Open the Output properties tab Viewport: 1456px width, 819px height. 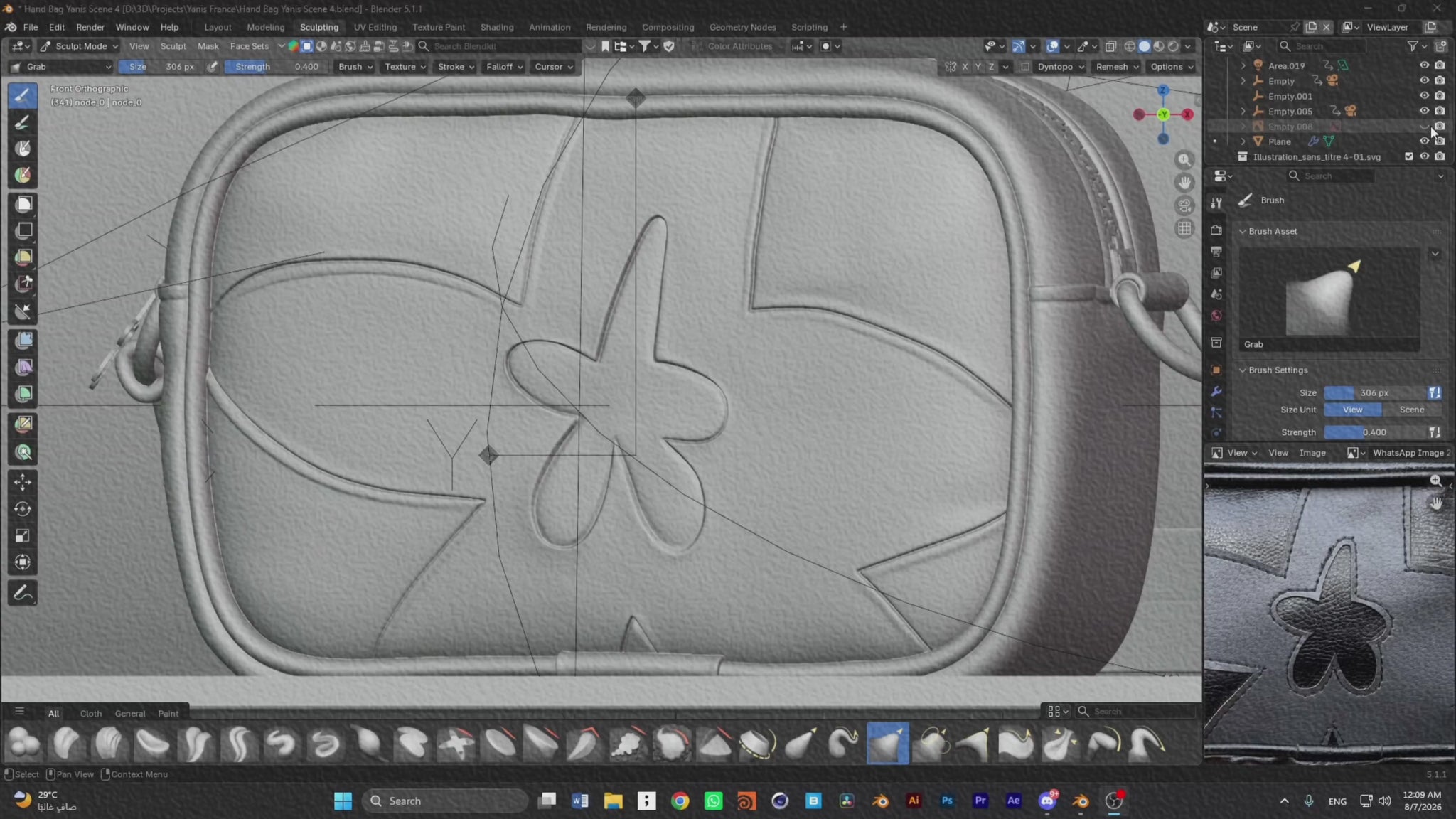[x=1216, y=252]
